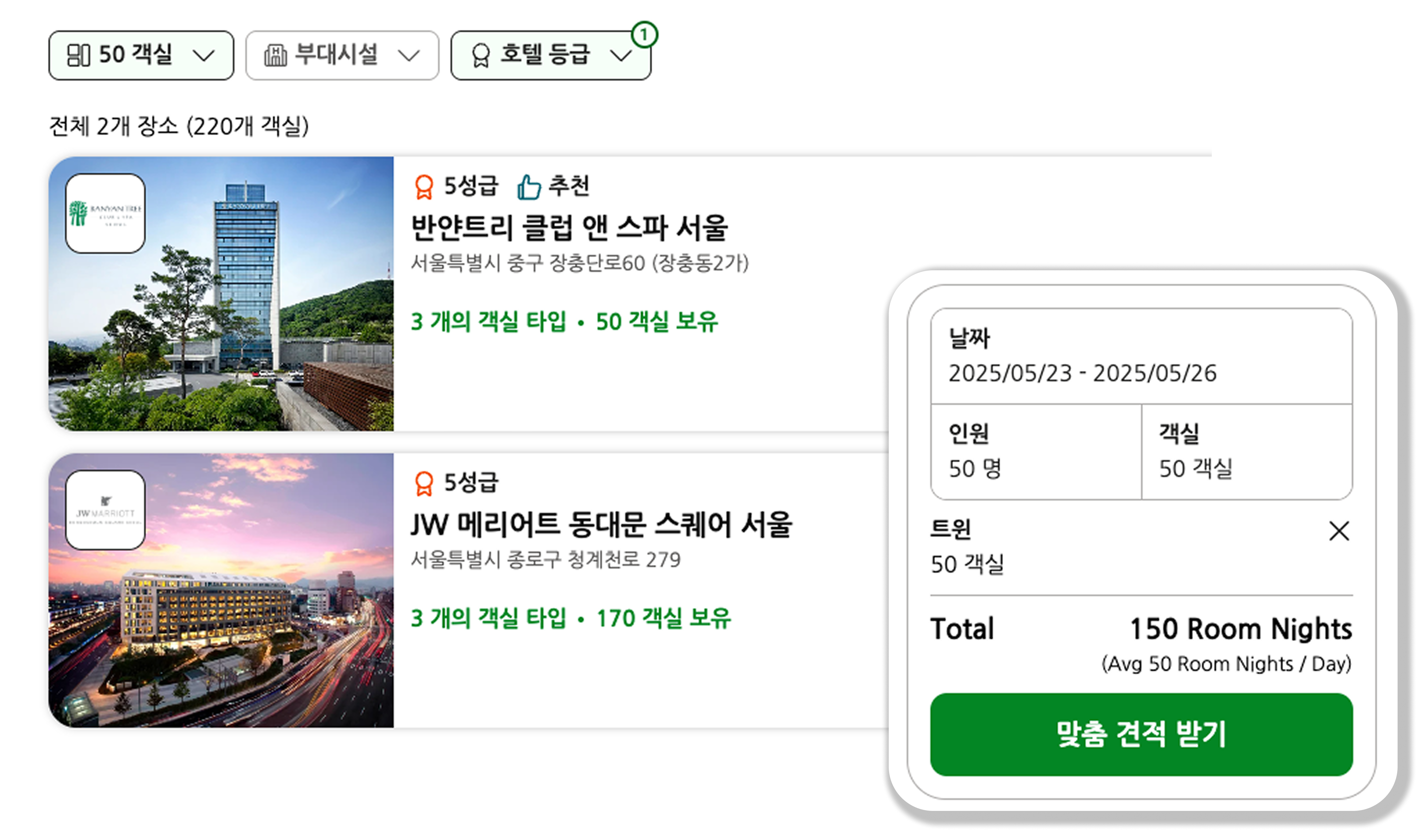The height and width of the screenshot is (840, 1417).
Task: Click the thumbs-up 추천 icon
Action: point(529,187)
